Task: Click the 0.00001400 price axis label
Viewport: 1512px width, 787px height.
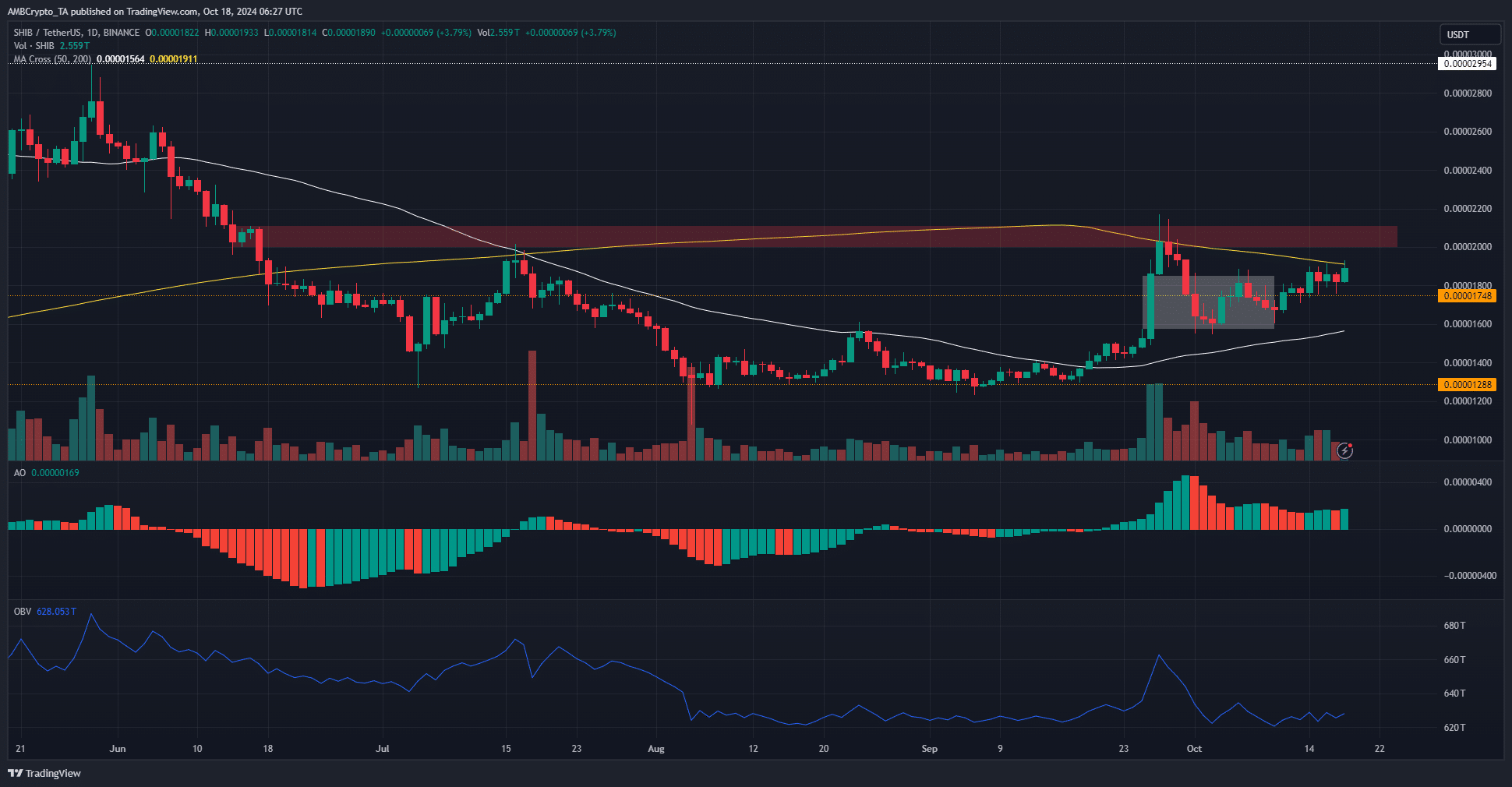Action: [1468, 363]
